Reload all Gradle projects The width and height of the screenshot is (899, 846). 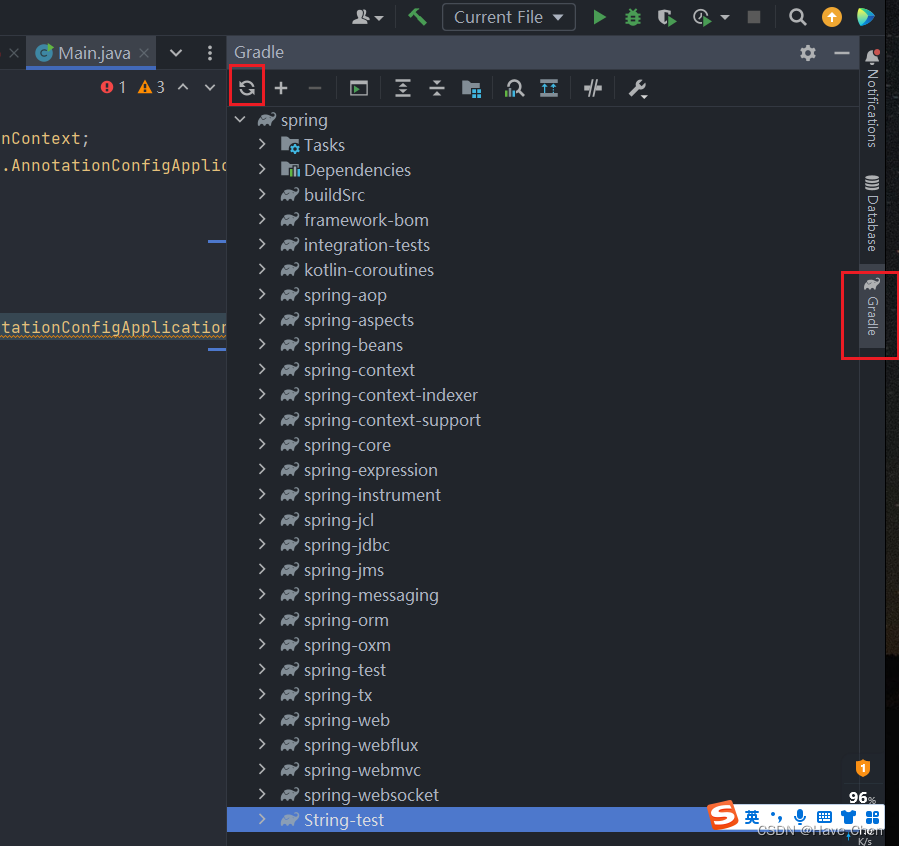[x=247, y=88]
